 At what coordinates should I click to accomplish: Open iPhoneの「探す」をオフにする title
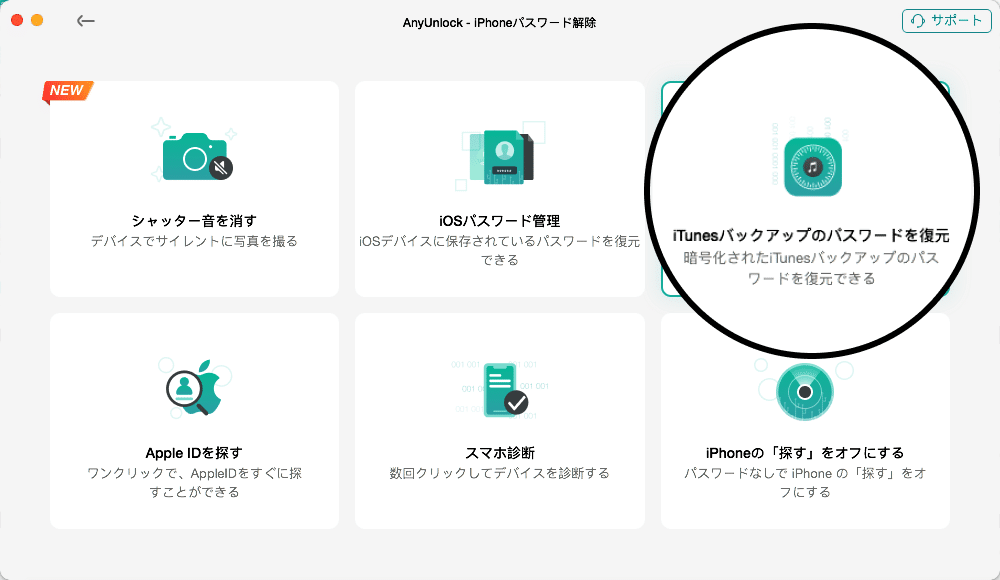[x=805, y=453]
